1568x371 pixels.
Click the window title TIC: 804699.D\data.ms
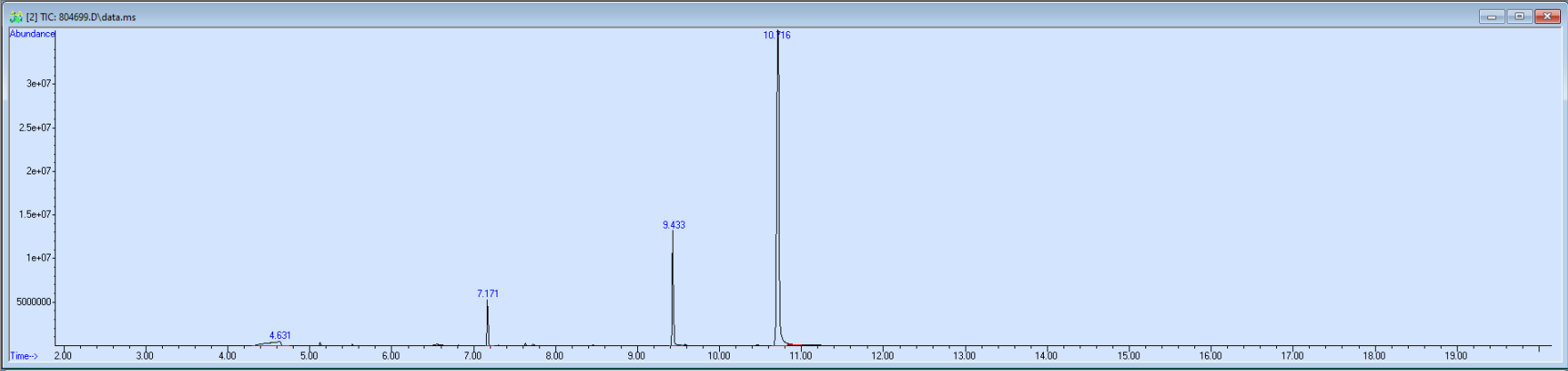coord(81,17)
